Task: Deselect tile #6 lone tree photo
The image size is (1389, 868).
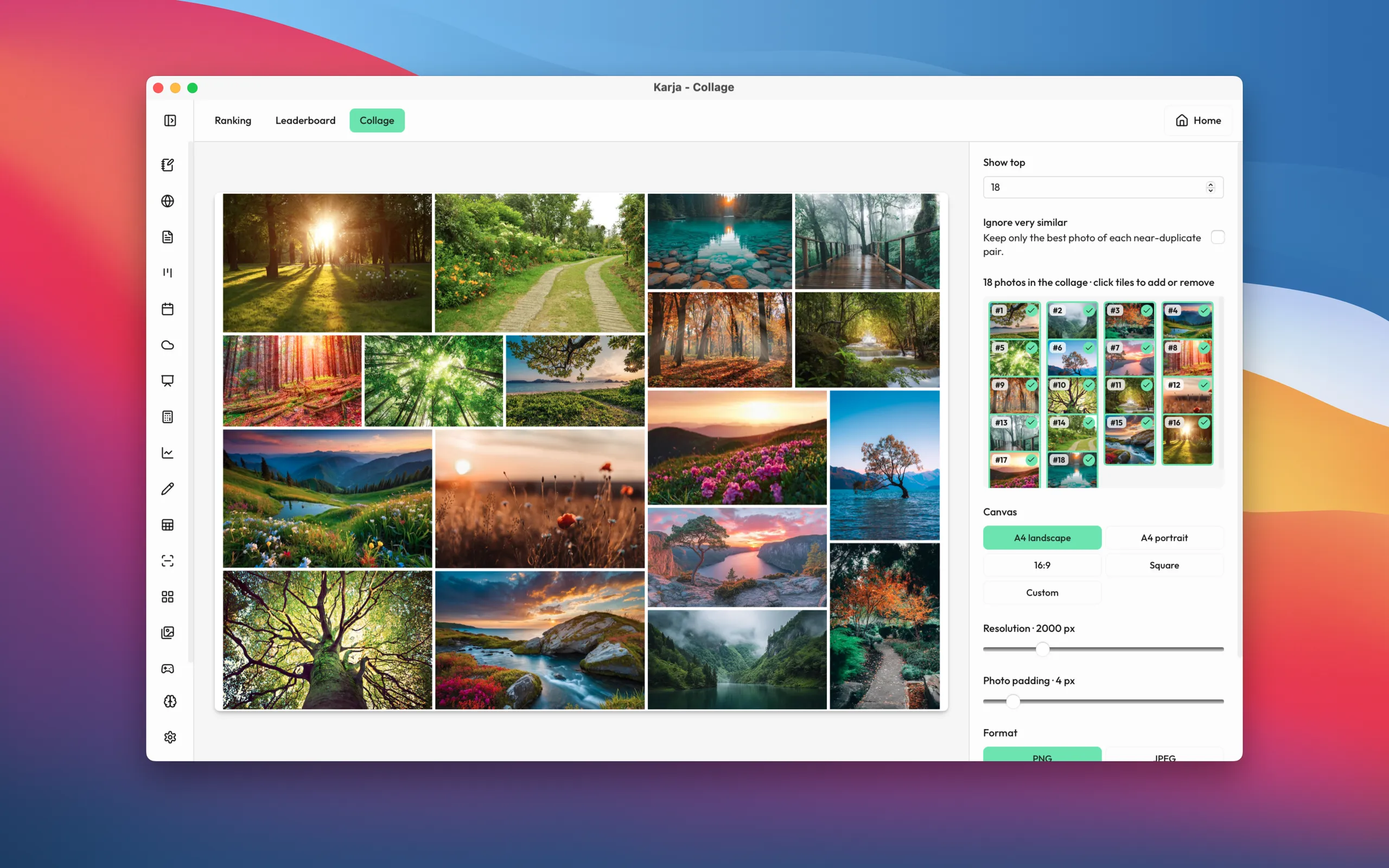Action: point(1072,358)
